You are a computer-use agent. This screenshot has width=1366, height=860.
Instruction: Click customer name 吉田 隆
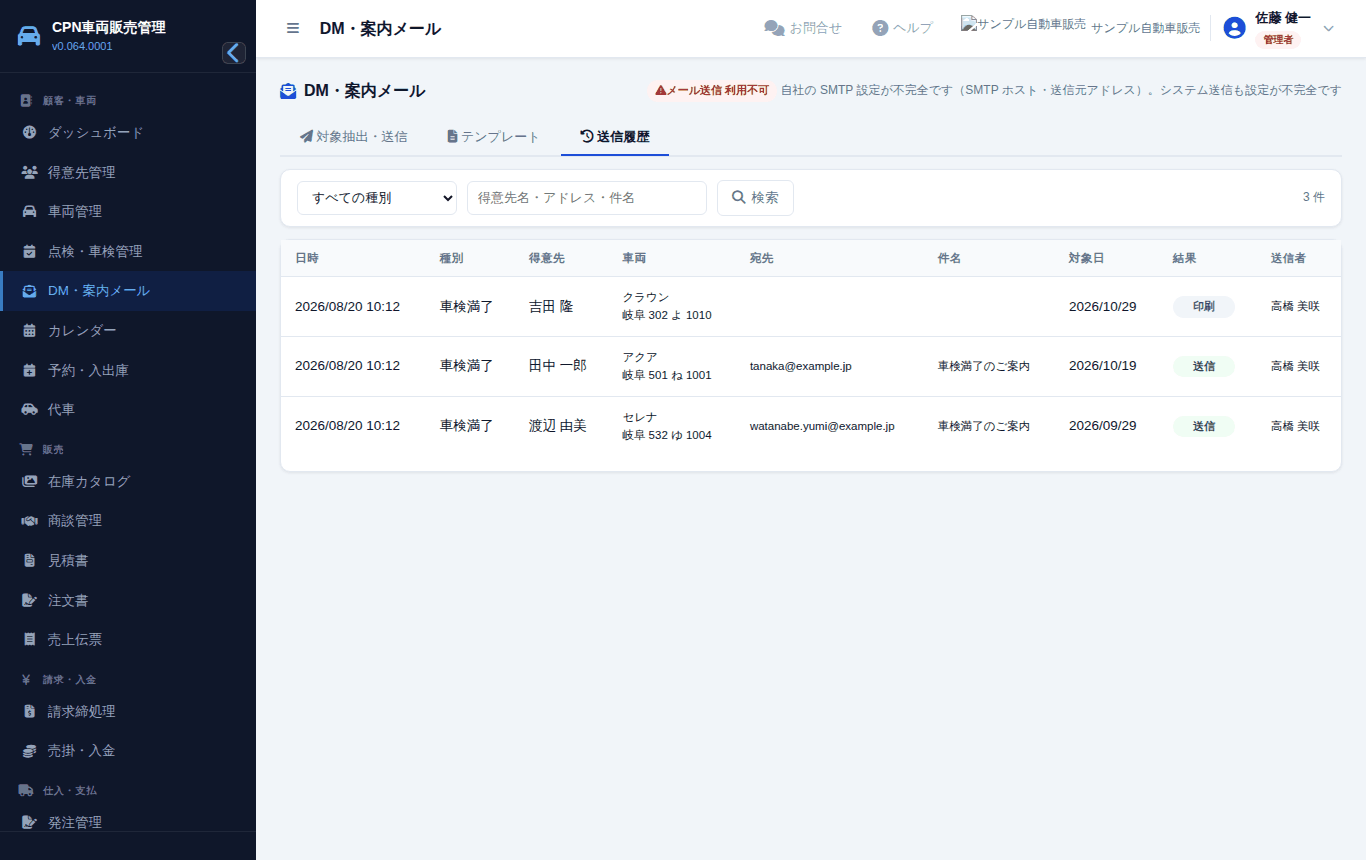click(551, 306)
